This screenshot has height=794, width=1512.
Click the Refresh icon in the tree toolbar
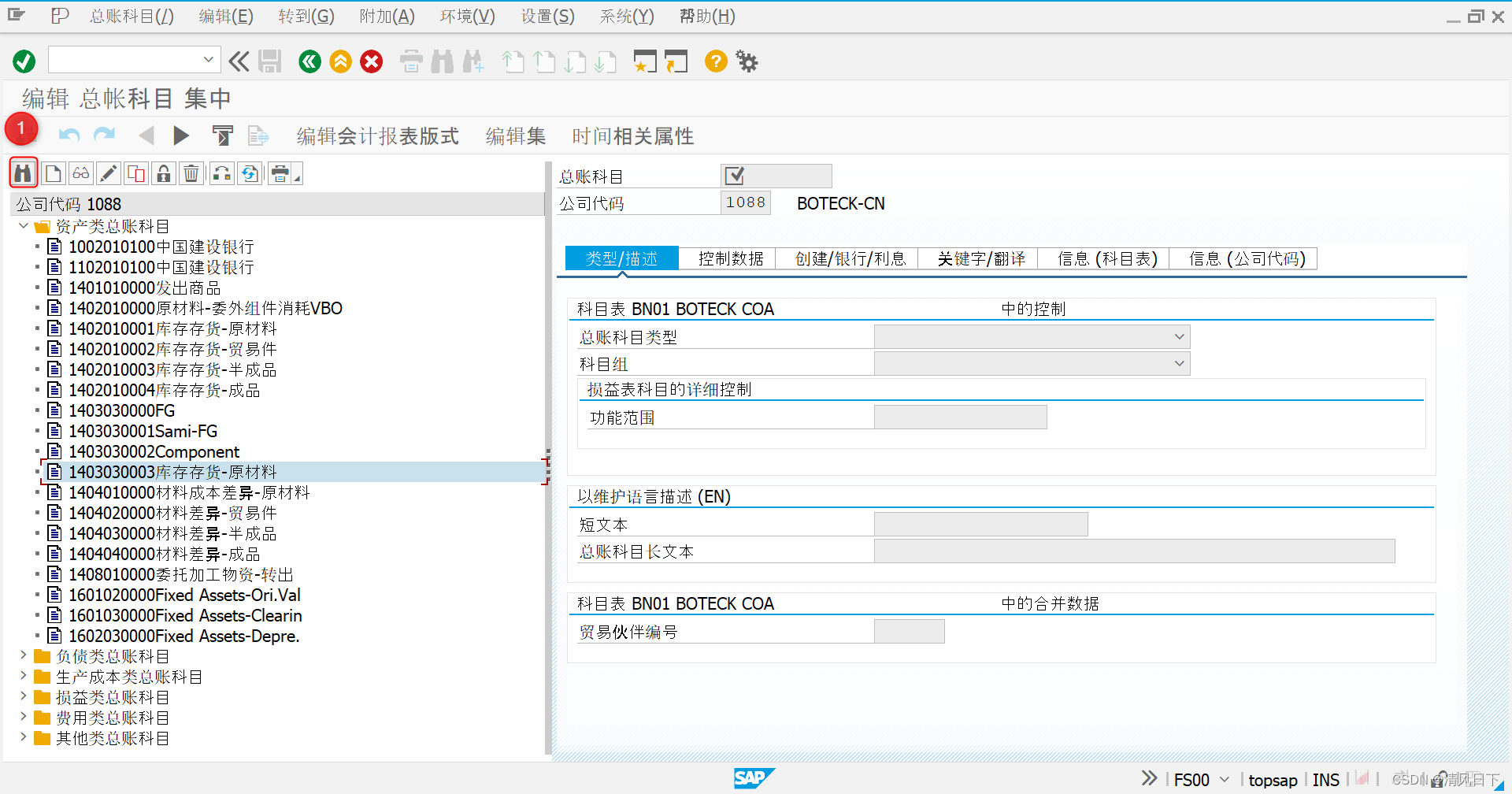pyautogui.click(x=250, y=173)
